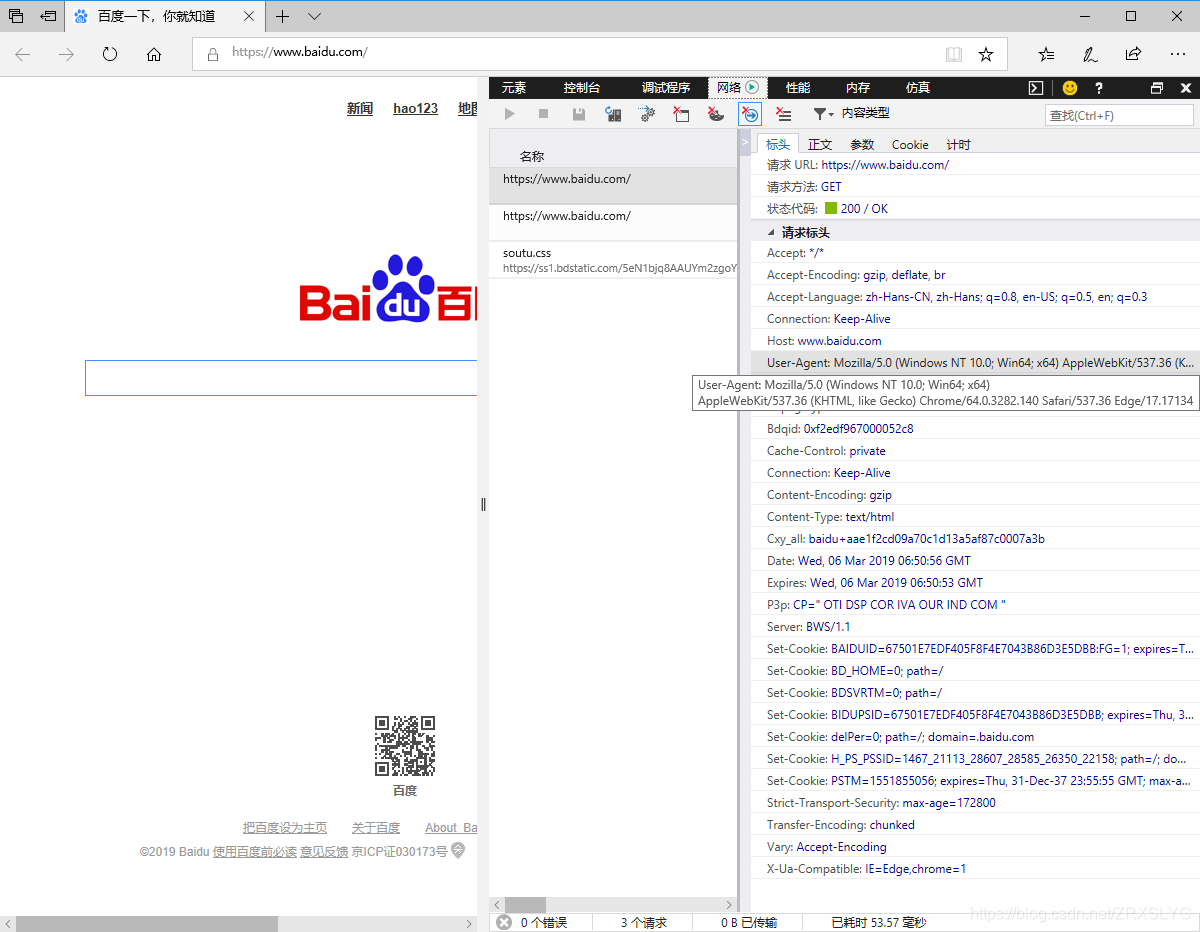The image size is (1200, 932).
Task: Open a new browser tab
Action: (283, 16)
